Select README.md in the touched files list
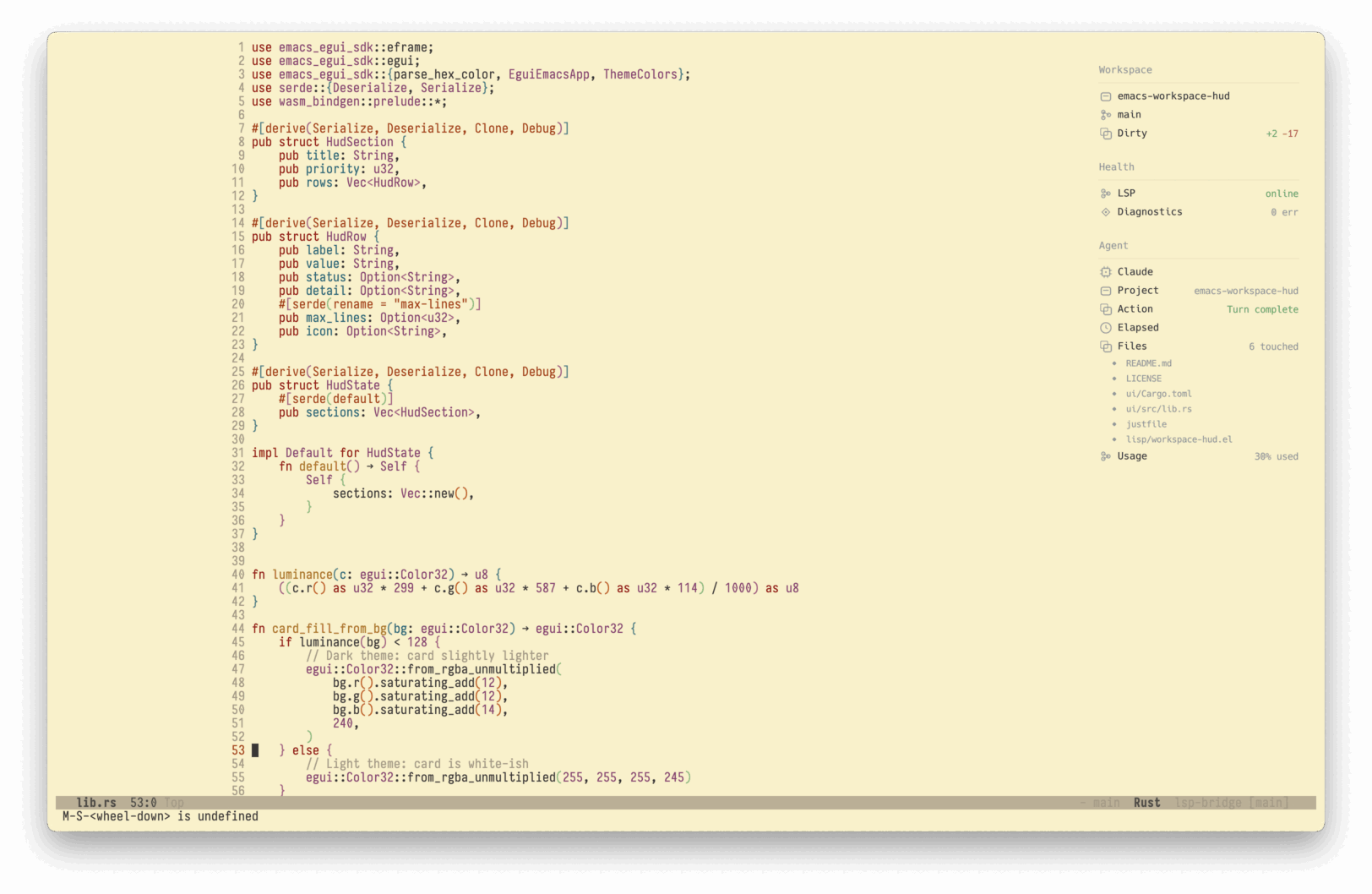Viewport: 1372px width, 894px height. click(1148, 363)
